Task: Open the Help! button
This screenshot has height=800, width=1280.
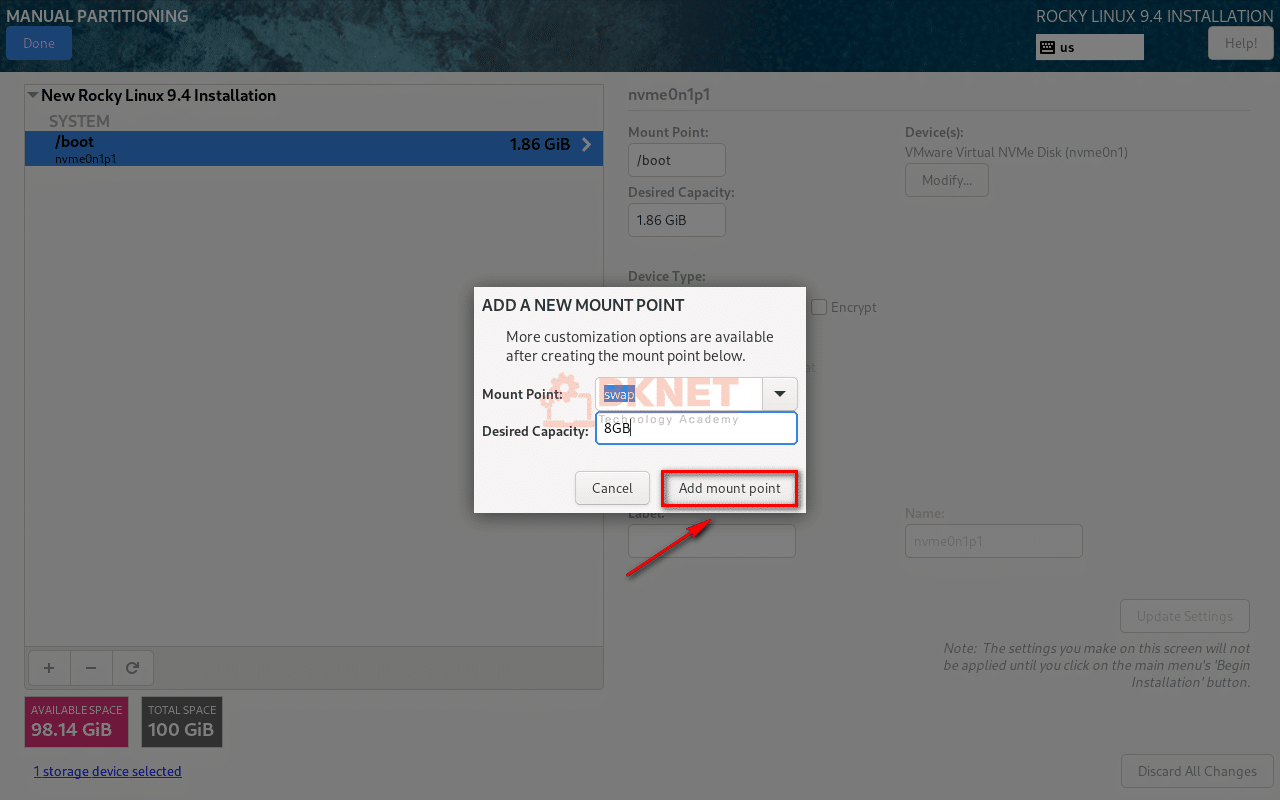Action: 1240,43
